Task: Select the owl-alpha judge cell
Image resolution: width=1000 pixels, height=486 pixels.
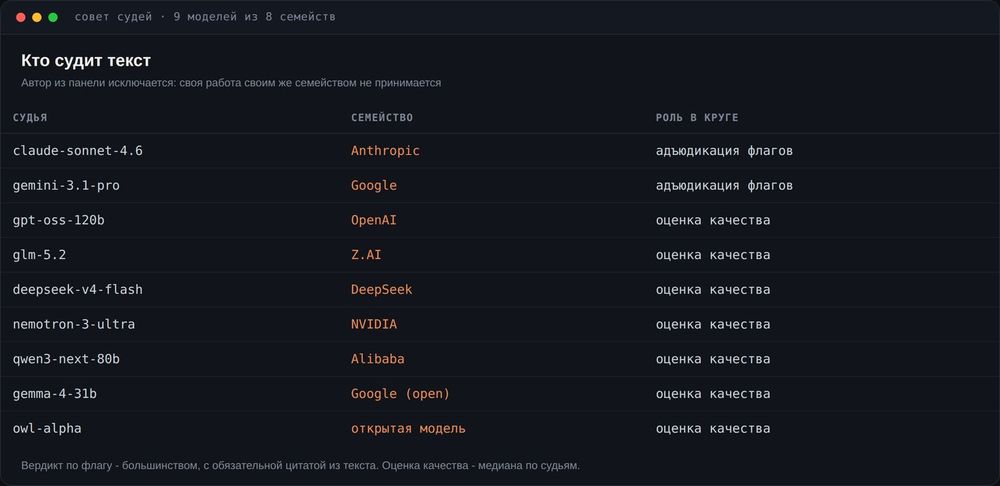Action: (47, 429)
